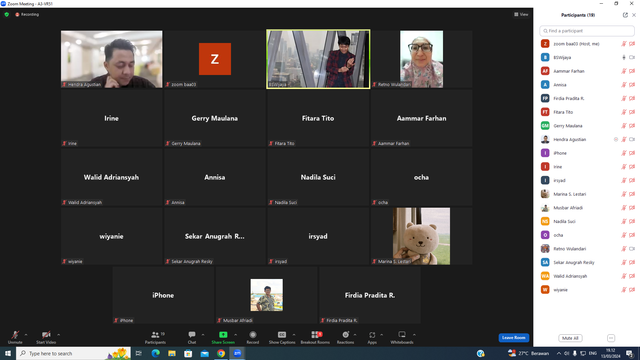Select Marina S. Lestari in participant list
The height and width of the screenshot is (360, 640).
587,194
